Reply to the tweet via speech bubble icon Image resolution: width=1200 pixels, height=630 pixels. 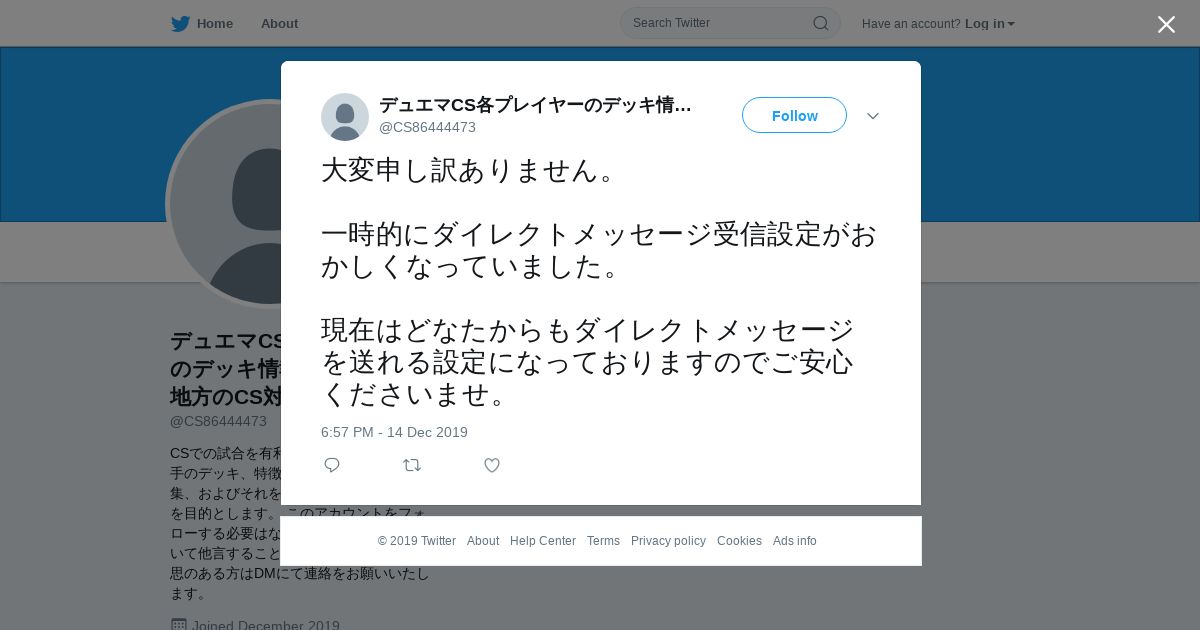point(332,465)
